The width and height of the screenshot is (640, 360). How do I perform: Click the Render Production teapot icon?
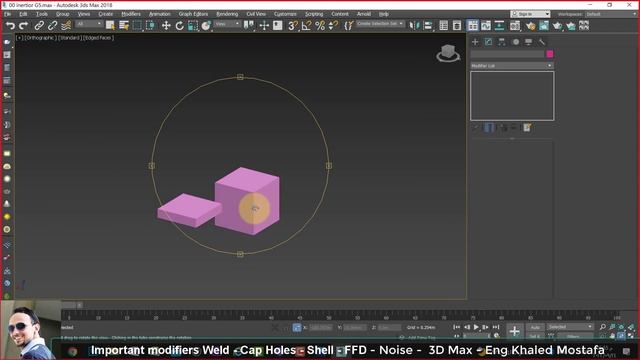(x=557, y=26)
